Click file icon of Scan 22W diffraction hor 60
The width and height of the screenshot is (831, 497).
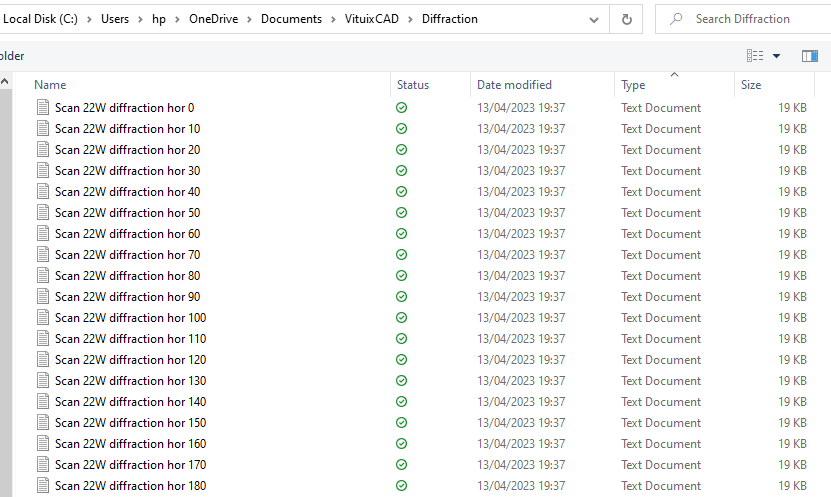click(x=43, y=234)
